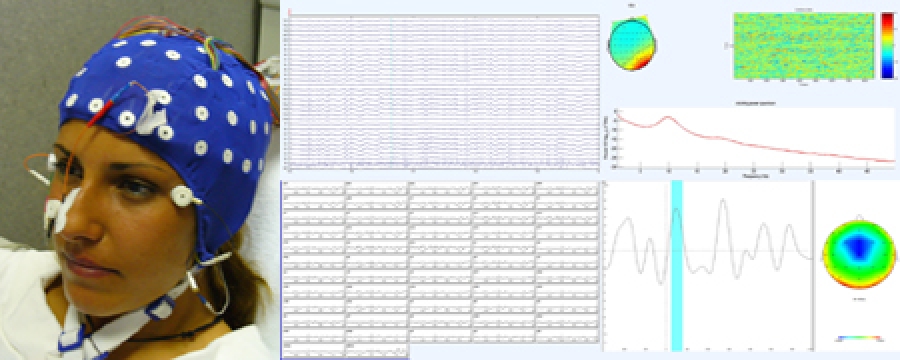Open the photo of the EEG cap wearer
Viewport: 900px width, 360px height.
click(x=139, y=180)
